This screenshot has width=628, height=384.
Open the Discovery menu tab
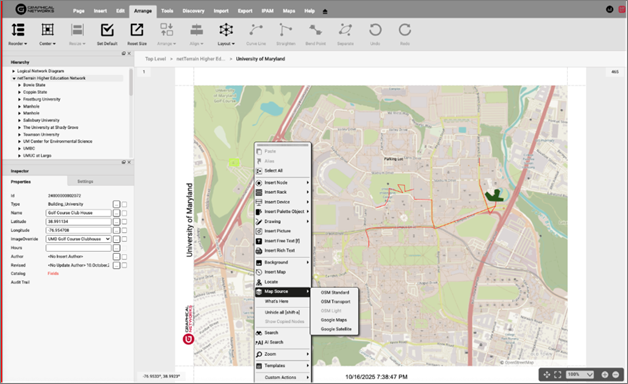point(193,11)
